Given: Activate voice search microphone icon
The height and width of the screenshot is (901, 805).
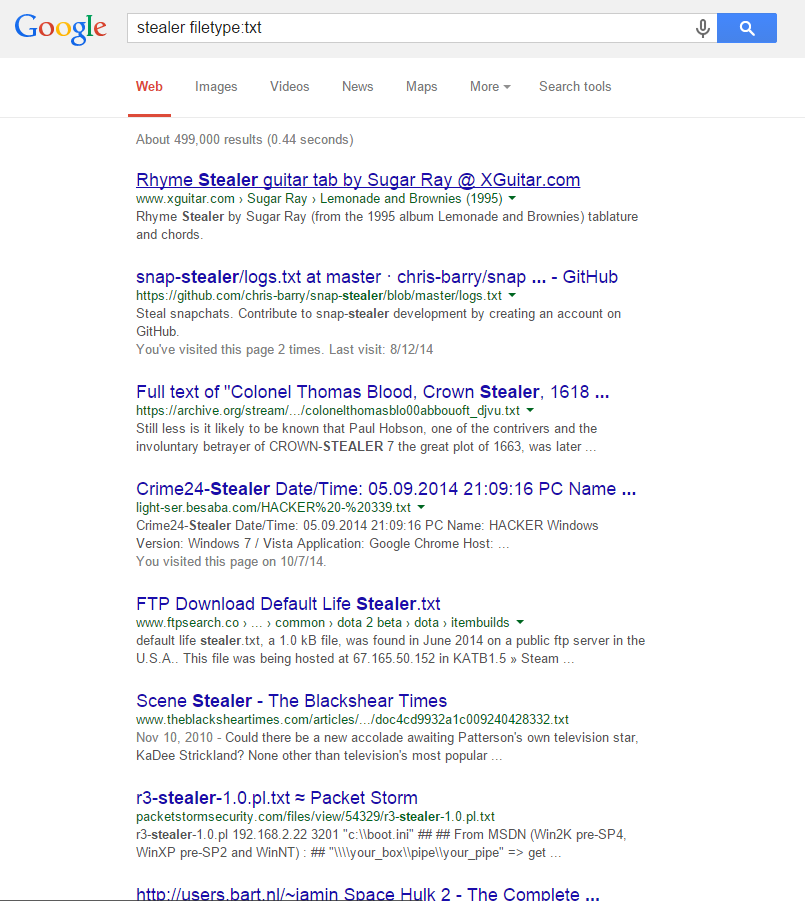Looking at the screenshot, I should tap(702, 28).
